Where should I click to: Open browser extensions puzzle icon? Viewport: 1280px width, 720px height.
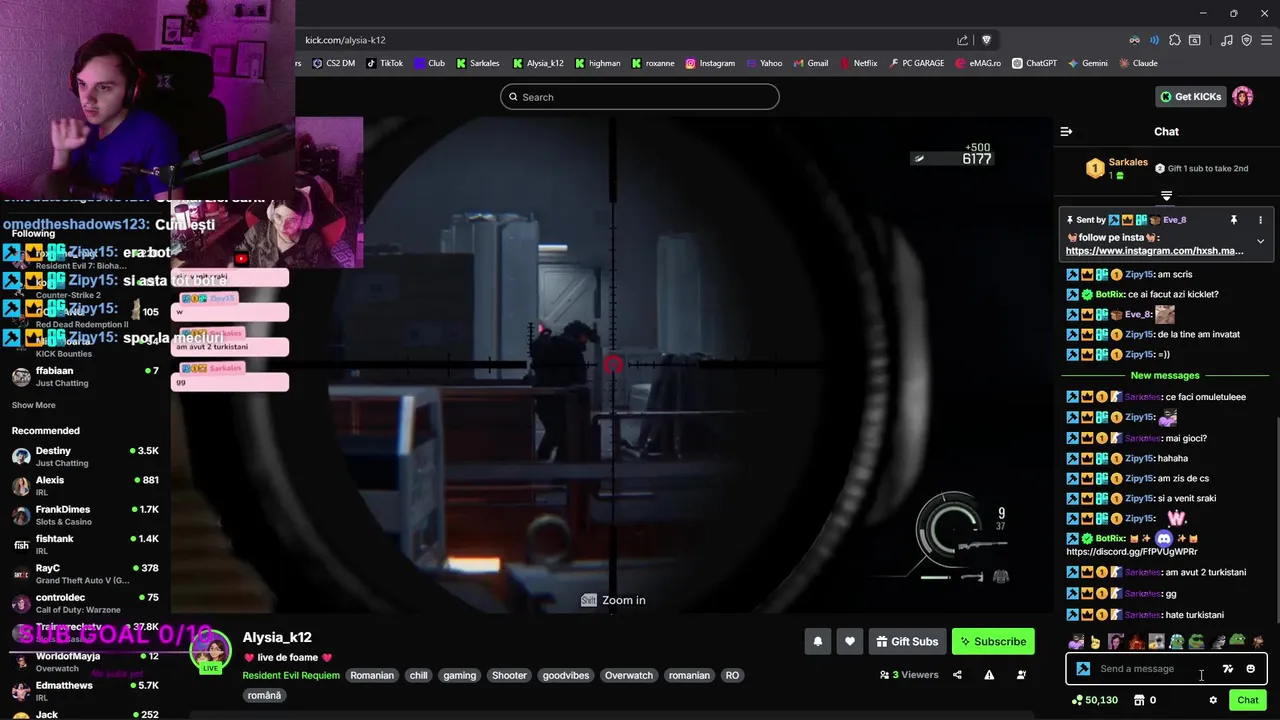(x=1175, y=40)
